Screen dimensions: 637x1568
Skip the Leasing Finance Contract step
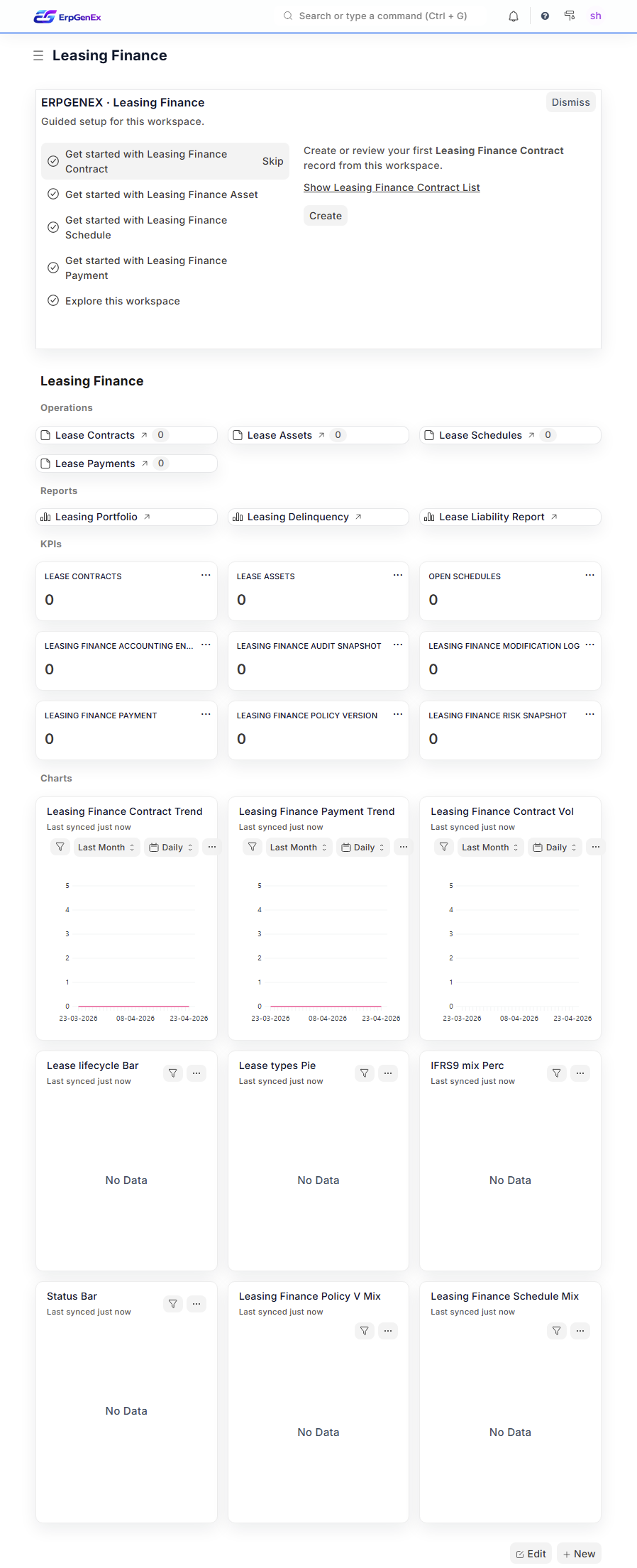(x=272, y=161)
